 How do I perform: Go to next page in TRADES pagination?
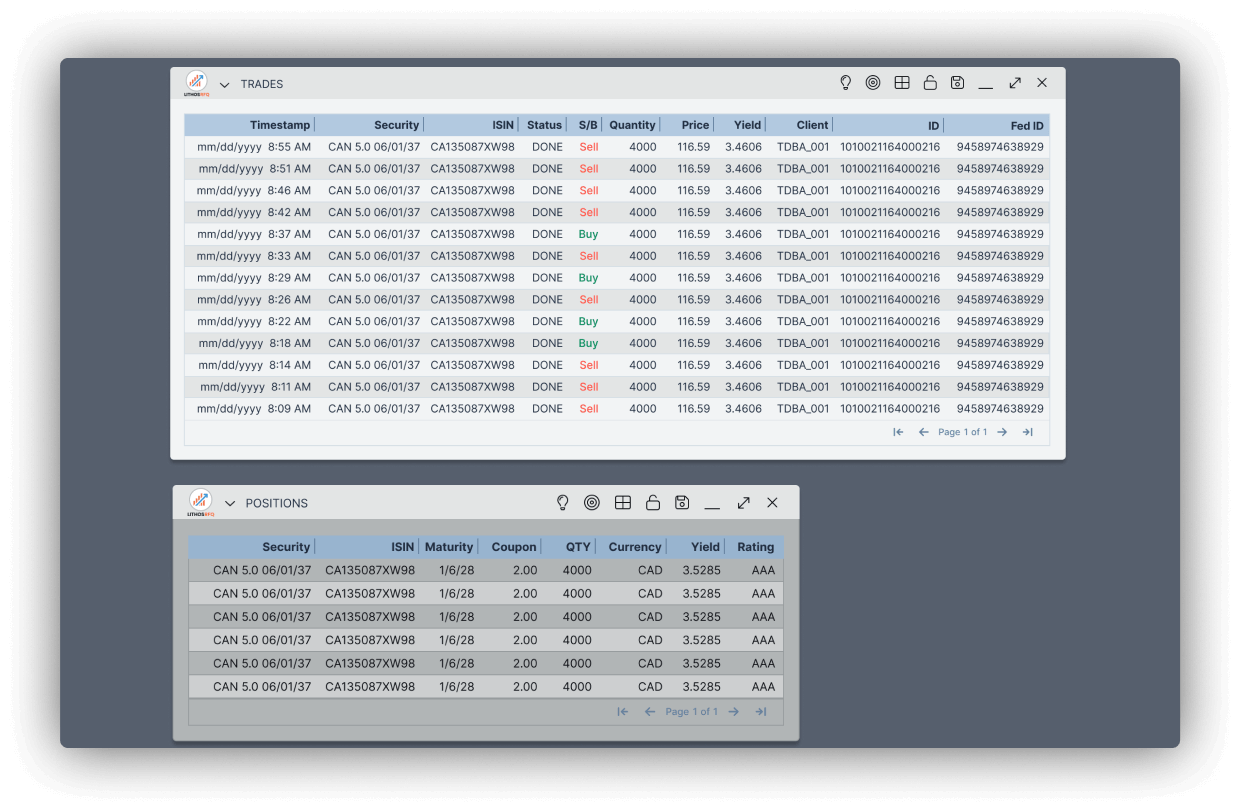pos(1002,431)
